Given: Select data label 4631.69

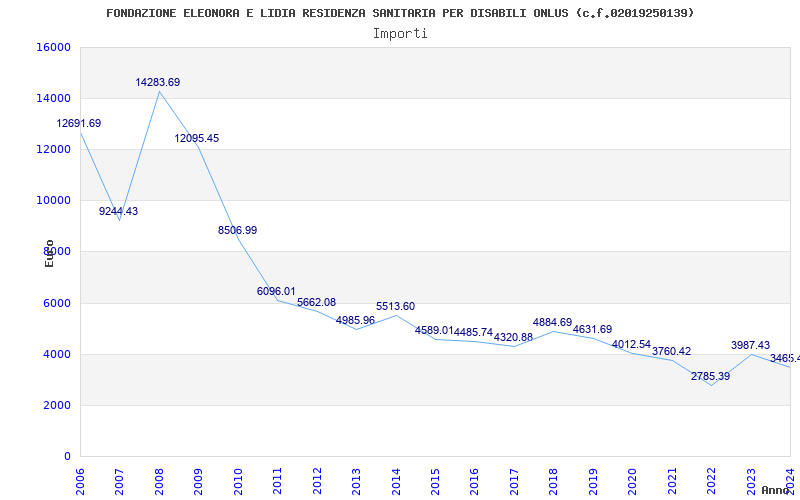Looking at the screenshot, I should pyautogui.click(x=592, y=330).
